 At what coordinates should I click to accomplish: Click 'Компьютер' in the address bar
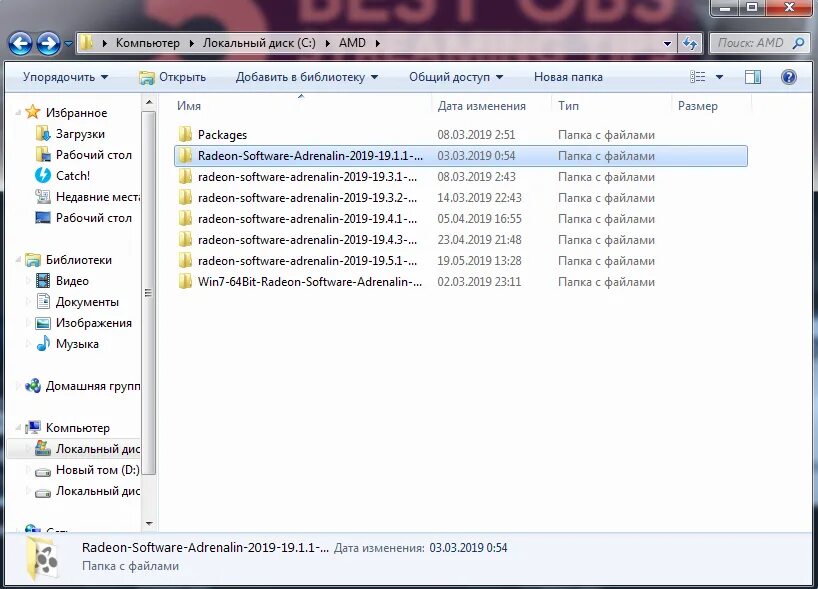pyautogui.click(x=148, y=43)
